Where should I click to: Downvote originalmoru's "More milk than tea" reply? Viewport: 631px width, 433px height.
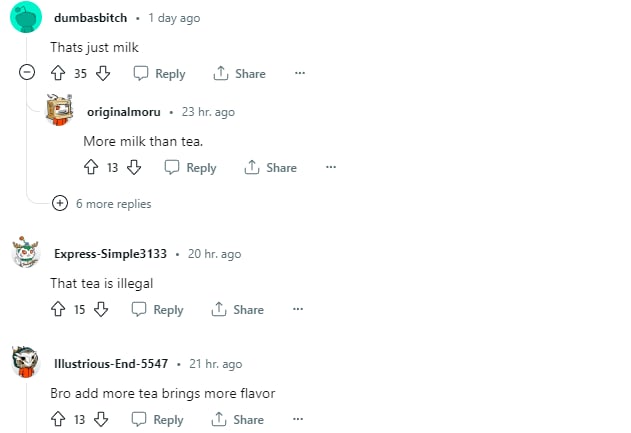tap(134, 167)
